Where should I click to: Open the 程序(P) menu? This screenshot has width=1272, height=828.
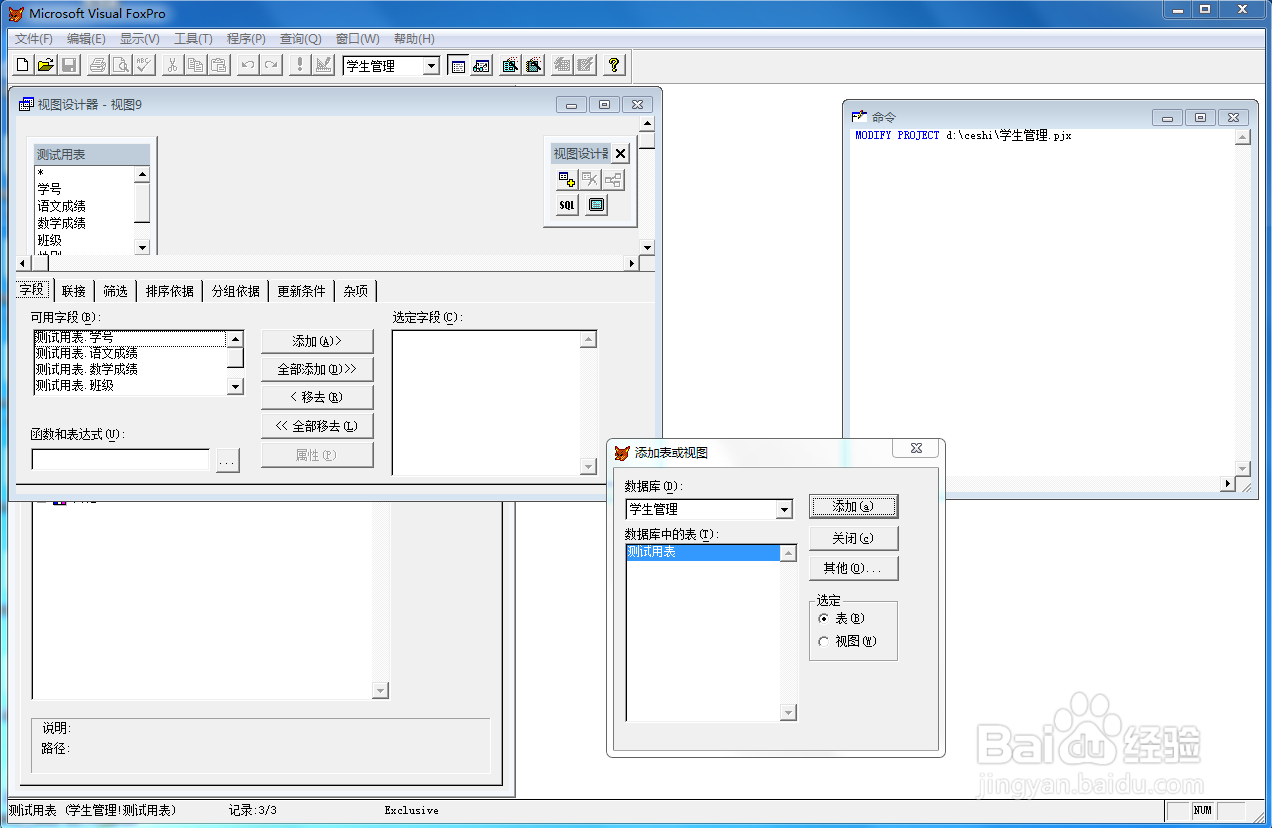click(246, 39)
